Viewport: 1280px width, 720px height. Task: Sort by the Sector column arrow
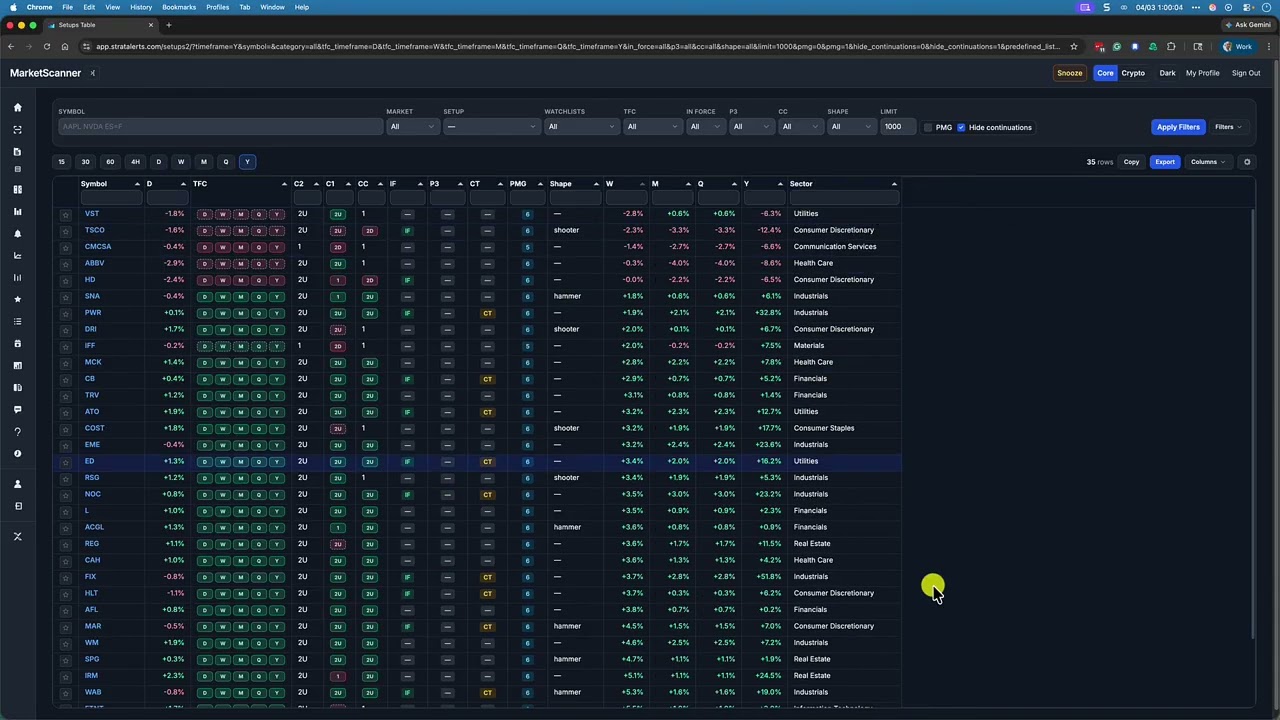click(894, 184)
